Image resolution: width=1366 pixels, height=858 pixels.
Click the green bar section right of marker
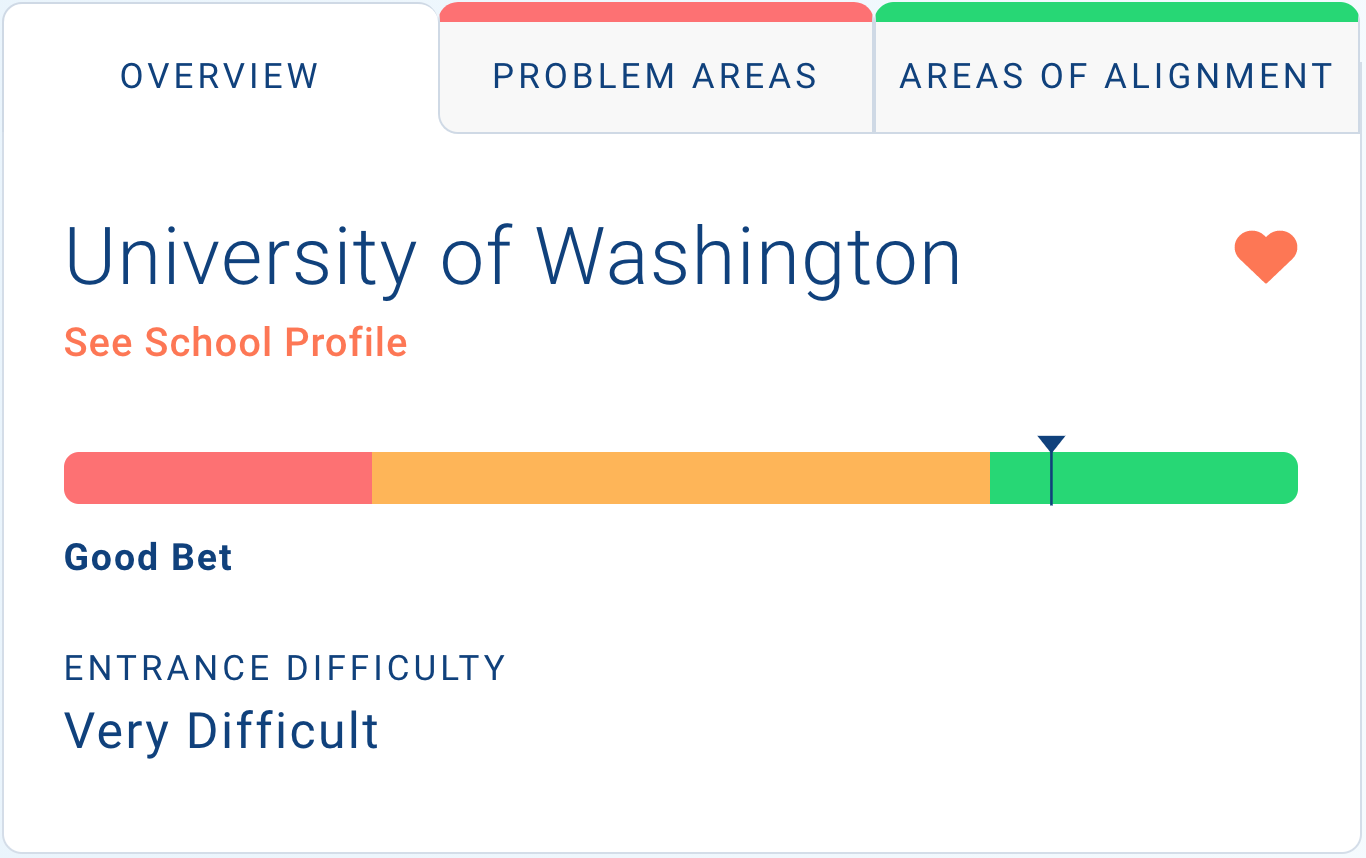(1175, 478)
